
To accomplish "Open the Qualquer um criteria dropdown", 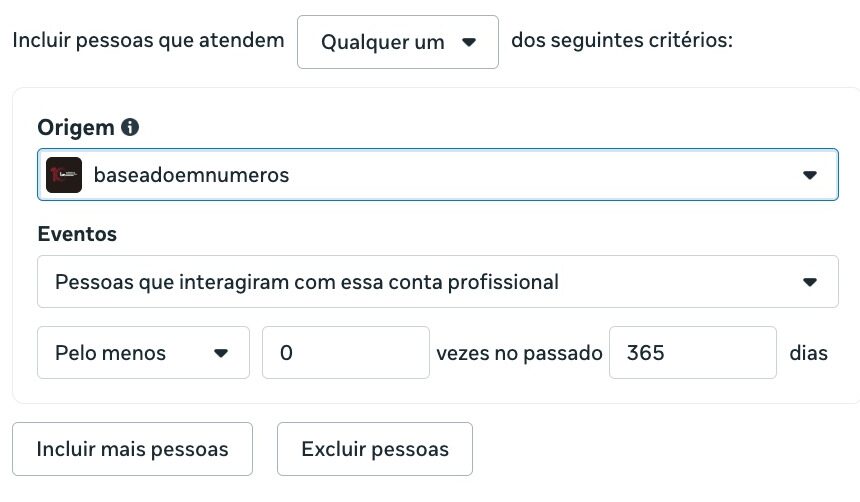I will 397,42.
